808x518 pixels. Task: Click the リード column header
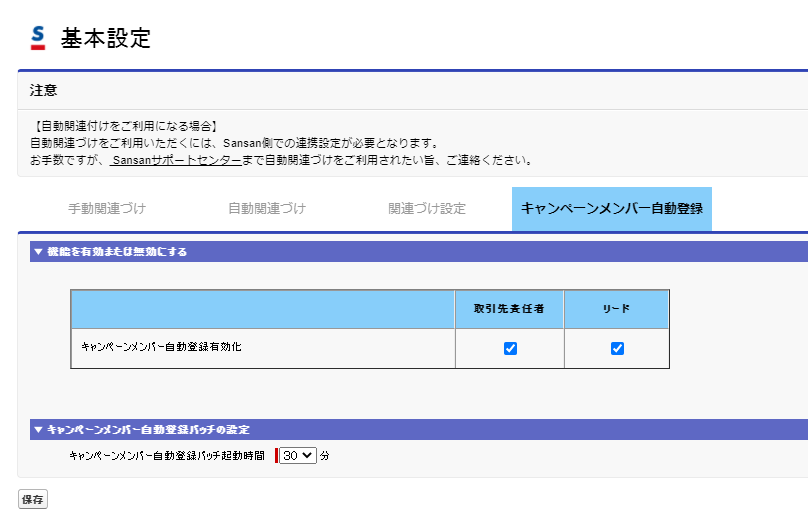[616, 309]
